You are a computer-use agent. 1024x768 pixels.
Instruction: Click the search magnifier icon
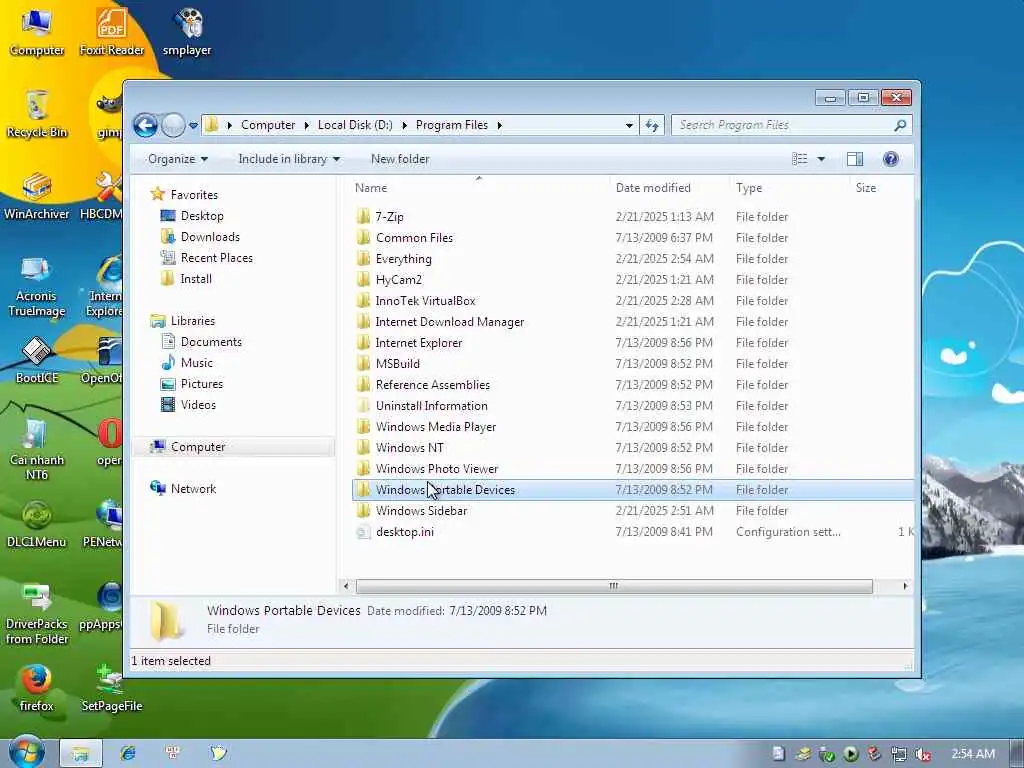[x=900, y=125]
